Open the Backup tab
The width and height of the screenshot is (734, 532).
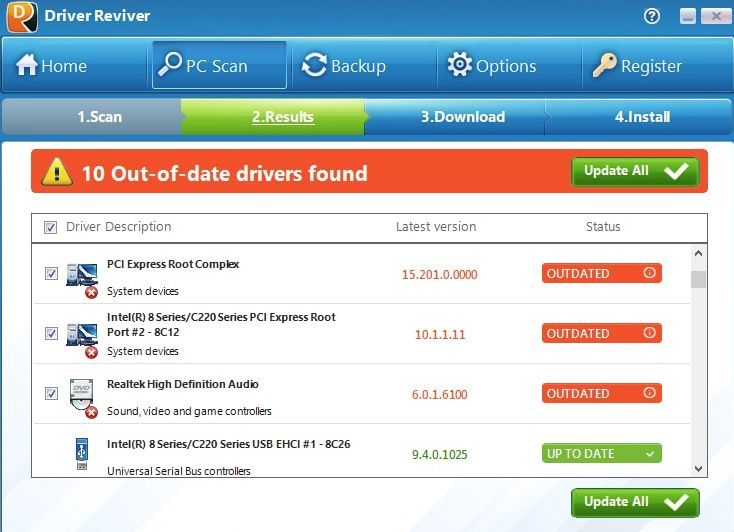[x=364, y=65]
